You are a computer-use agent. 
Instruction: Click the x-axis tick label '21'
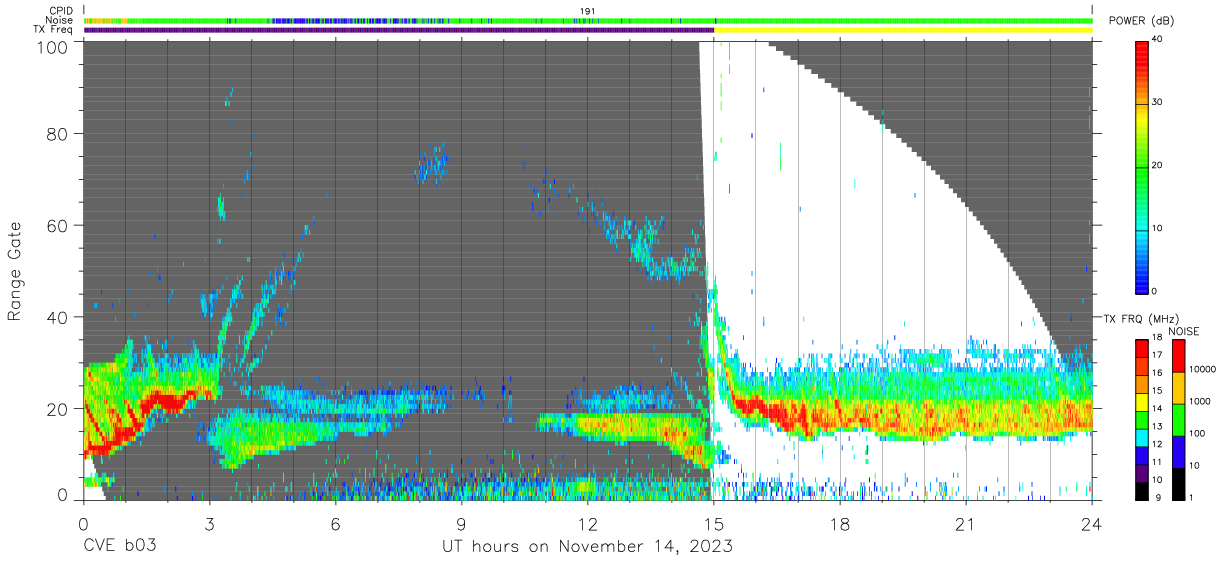(x=966, y=523)
